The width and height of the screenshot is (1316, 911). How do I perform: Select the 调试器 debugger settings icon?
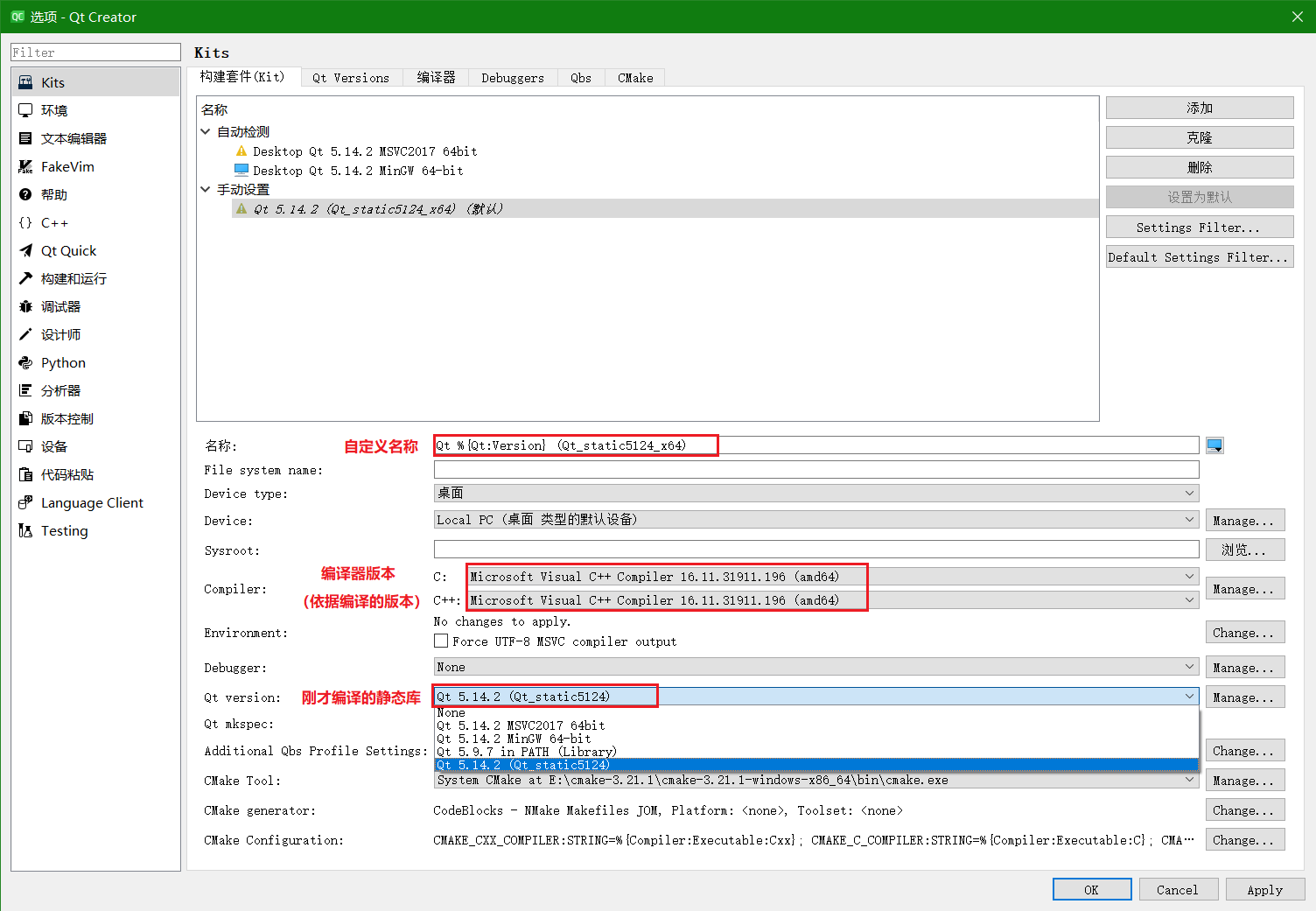pyautogui.click(x=60, y=306)
